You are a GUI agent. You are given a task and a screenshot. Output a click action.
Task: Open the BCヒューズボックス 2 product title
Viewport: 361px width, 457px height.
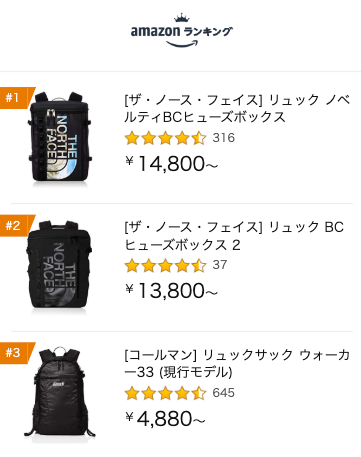234,236
